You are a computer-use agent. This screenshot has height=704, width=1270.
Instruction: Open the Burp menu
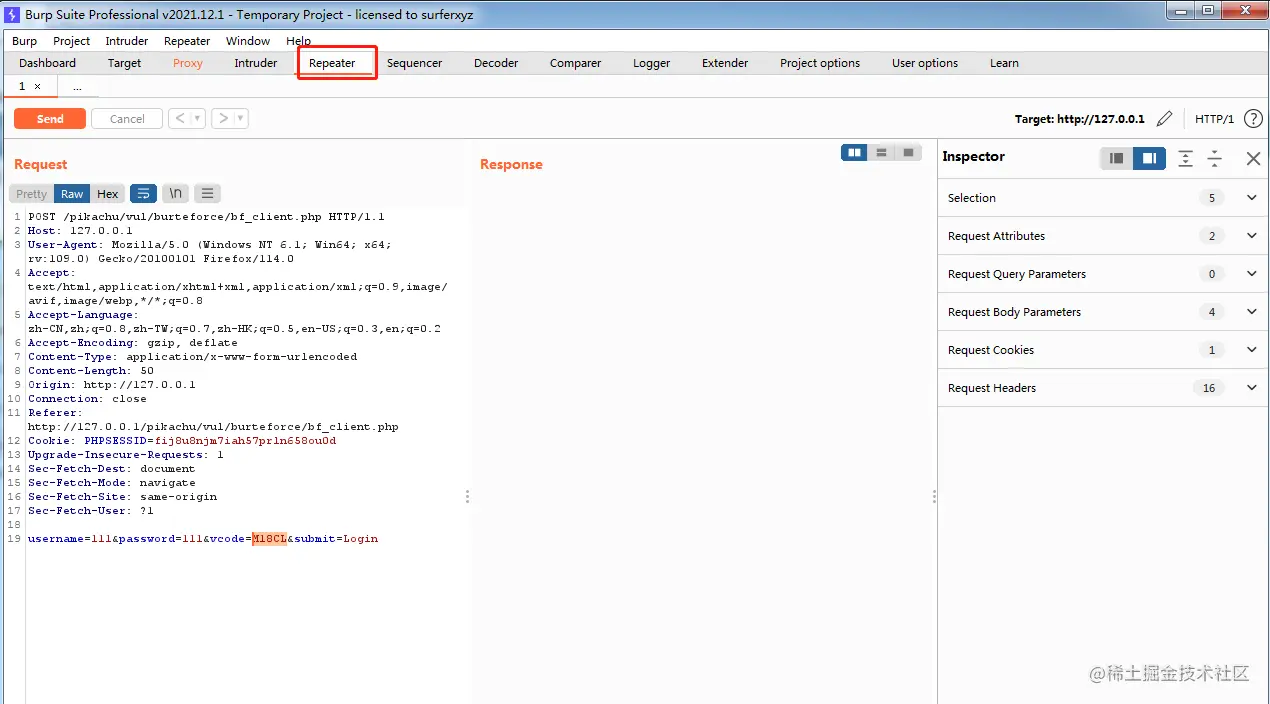25,41
